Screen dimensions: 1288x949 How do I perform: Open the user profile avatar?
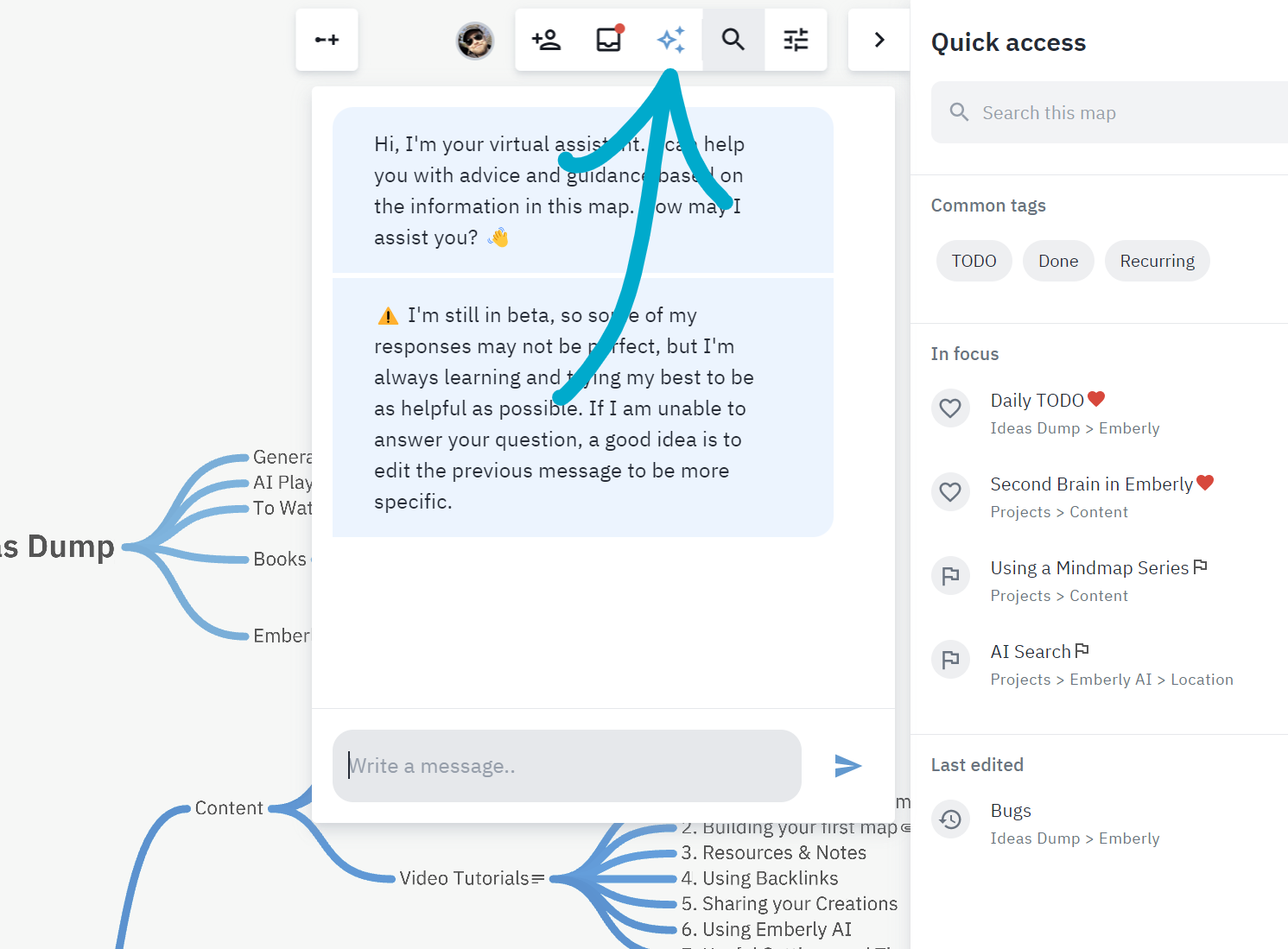coord(475,41)
